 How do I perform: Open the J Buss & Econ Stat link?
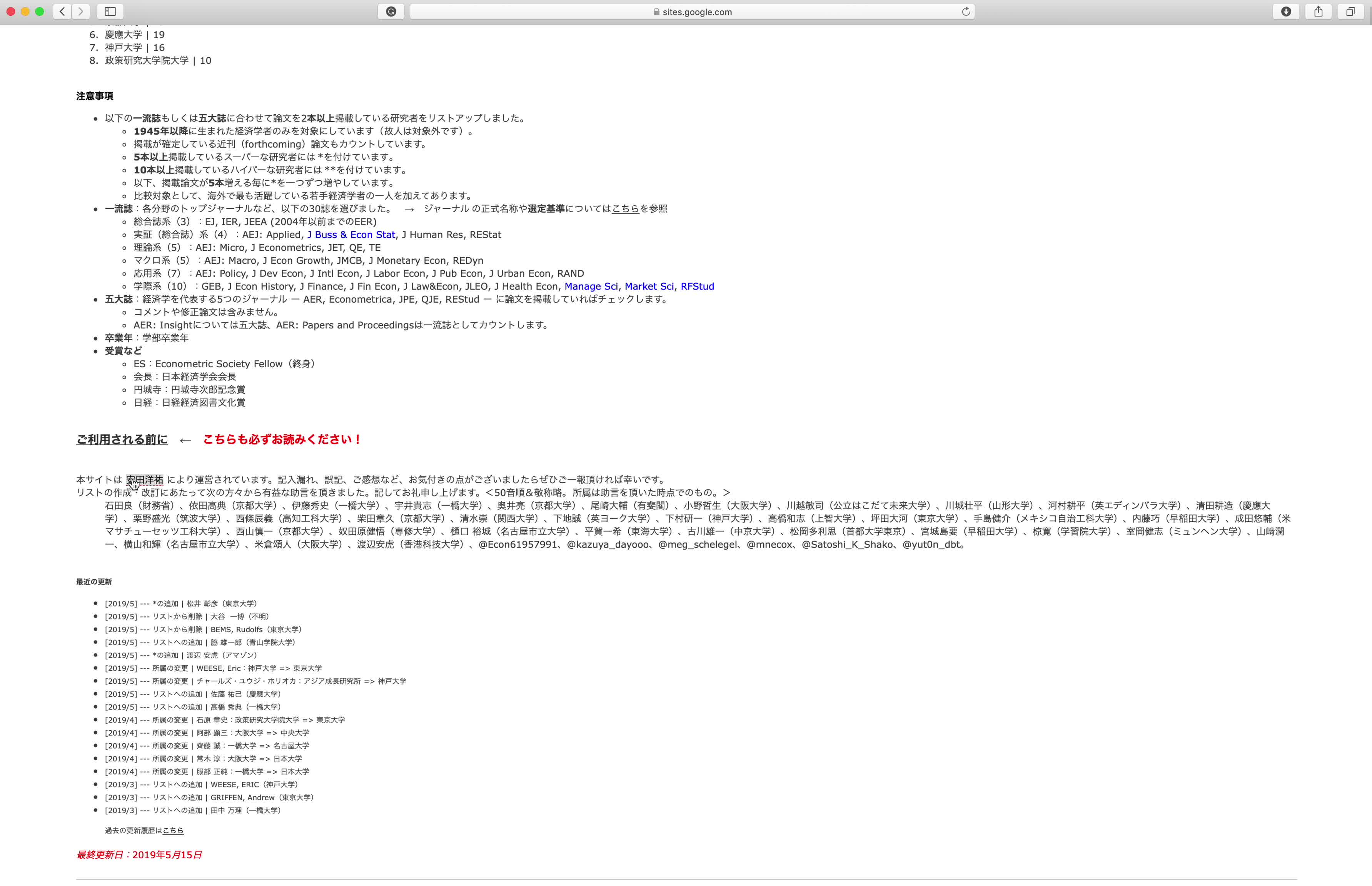[351, 235]
